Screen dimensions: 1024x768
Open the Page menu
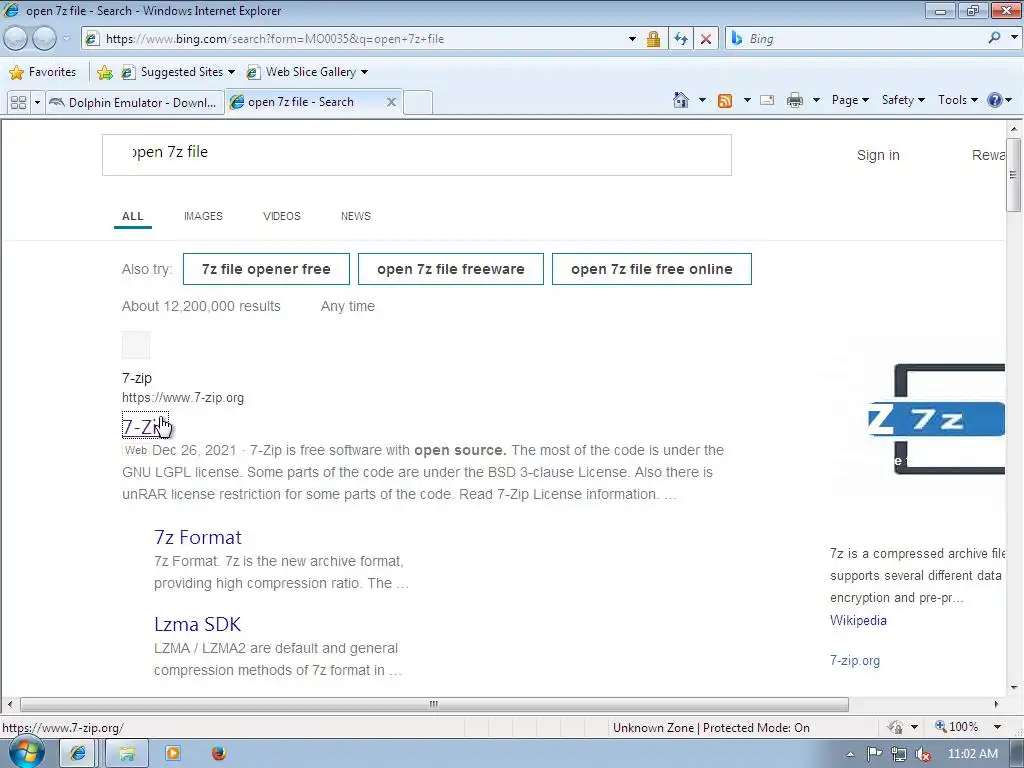coord(850,100)
